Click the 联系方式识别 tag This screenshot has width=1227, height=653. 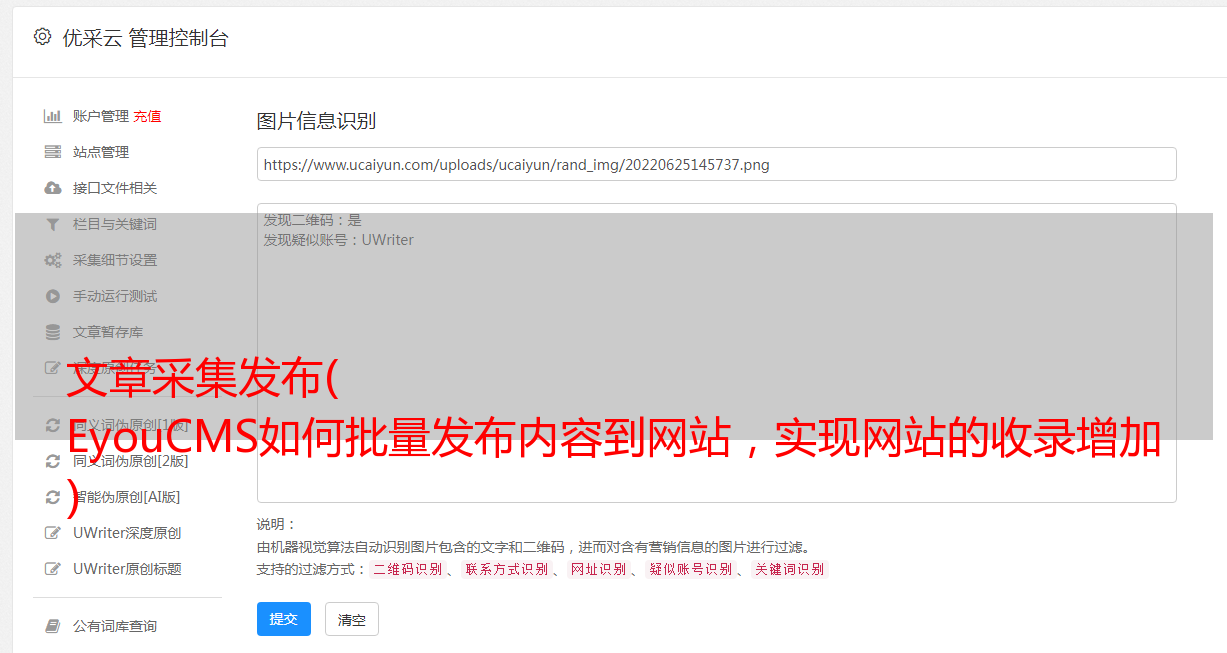click(506, 569)
